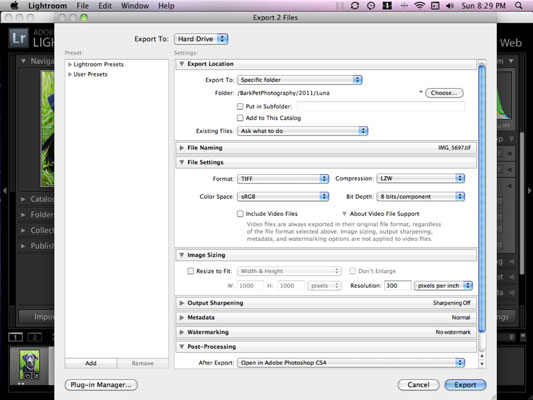Click the Add preset button
533x400 pixels.
(x=91, y=363)
